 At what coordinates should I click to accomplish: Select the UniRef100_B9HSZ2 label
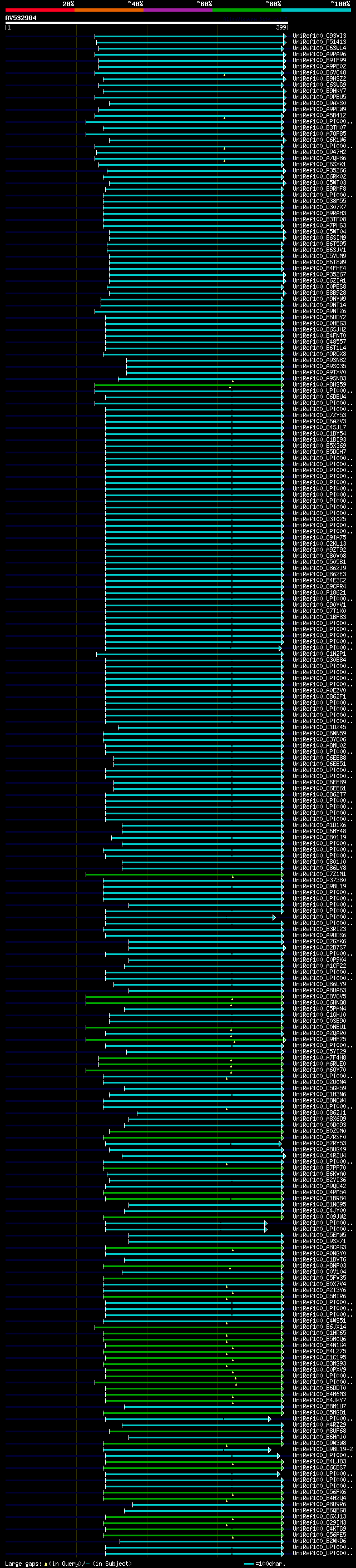(x=319, y=78)
